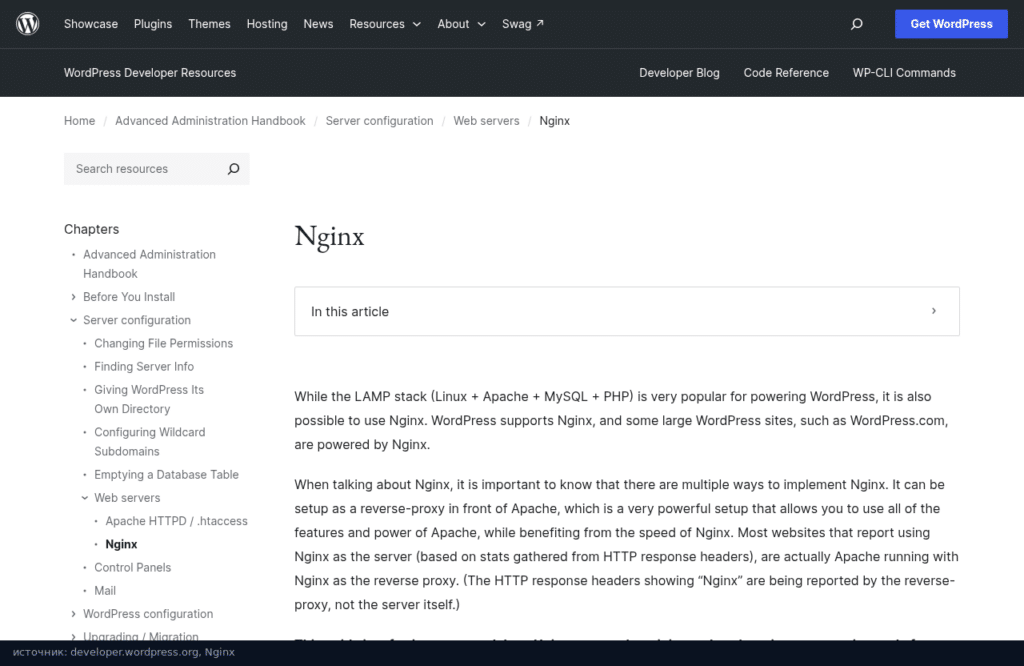This screenshot has height=666, width=1024.
Task: Expand the In this article panel
Action: tap(627, 311)
